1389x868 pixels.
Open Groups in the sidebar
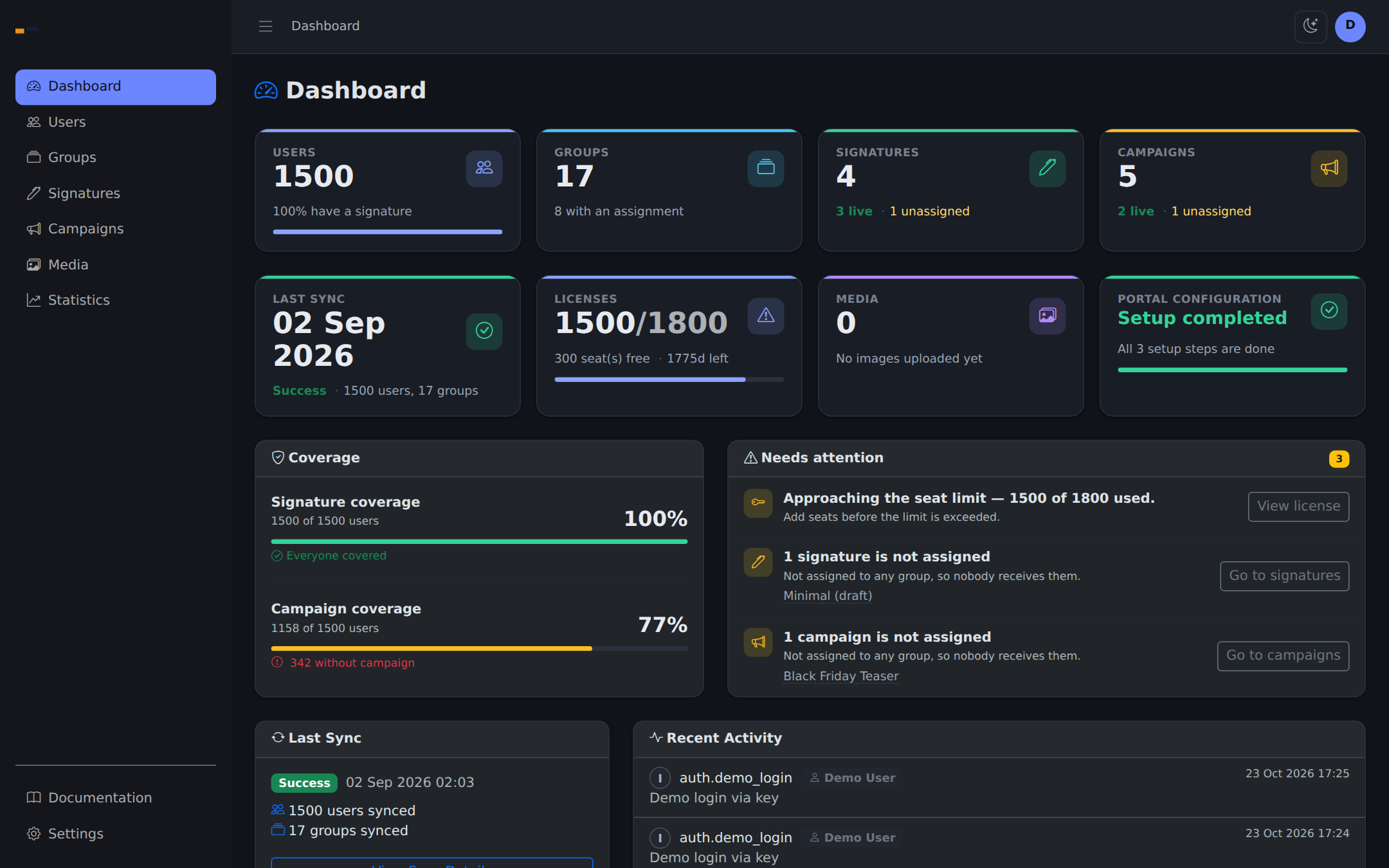click(116, 158)
